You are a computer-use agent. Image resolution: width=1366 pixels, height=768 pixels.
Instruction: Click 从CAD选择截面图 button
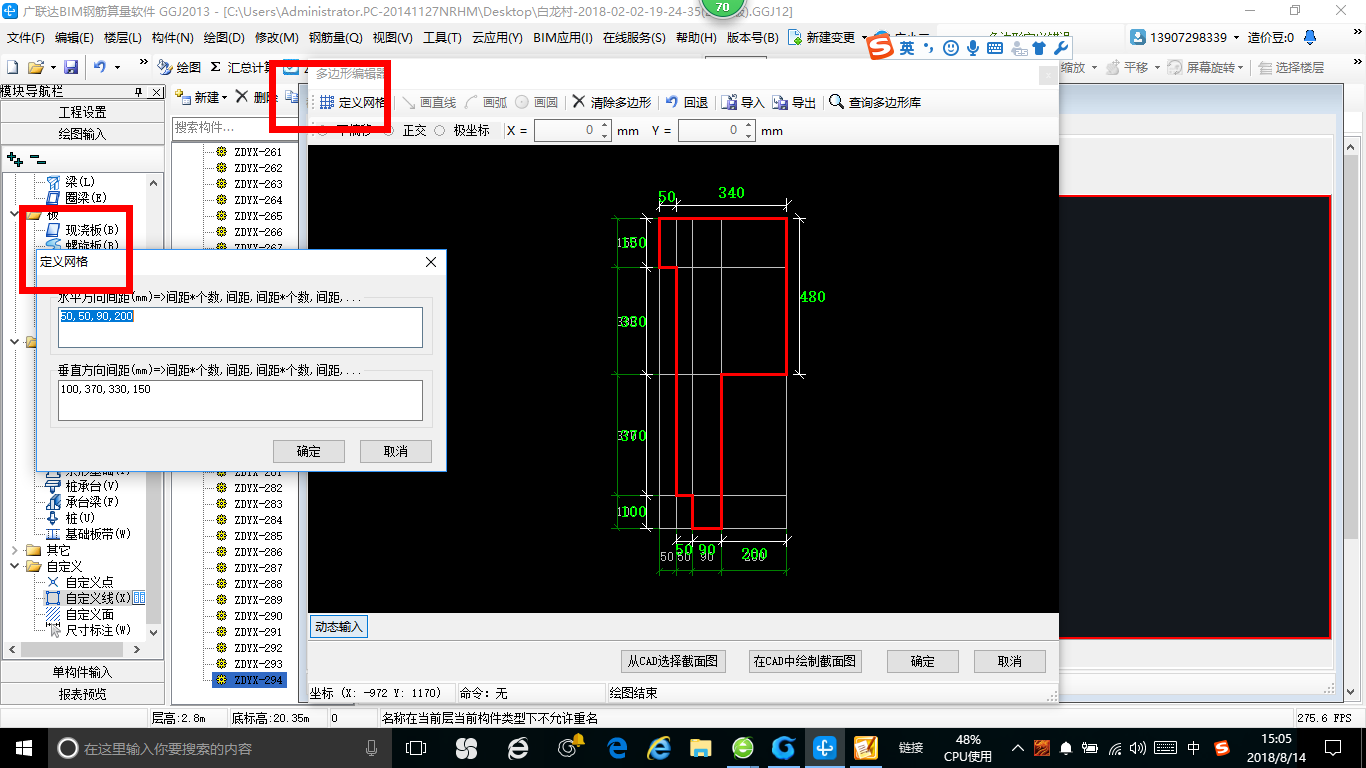point(673,661)
